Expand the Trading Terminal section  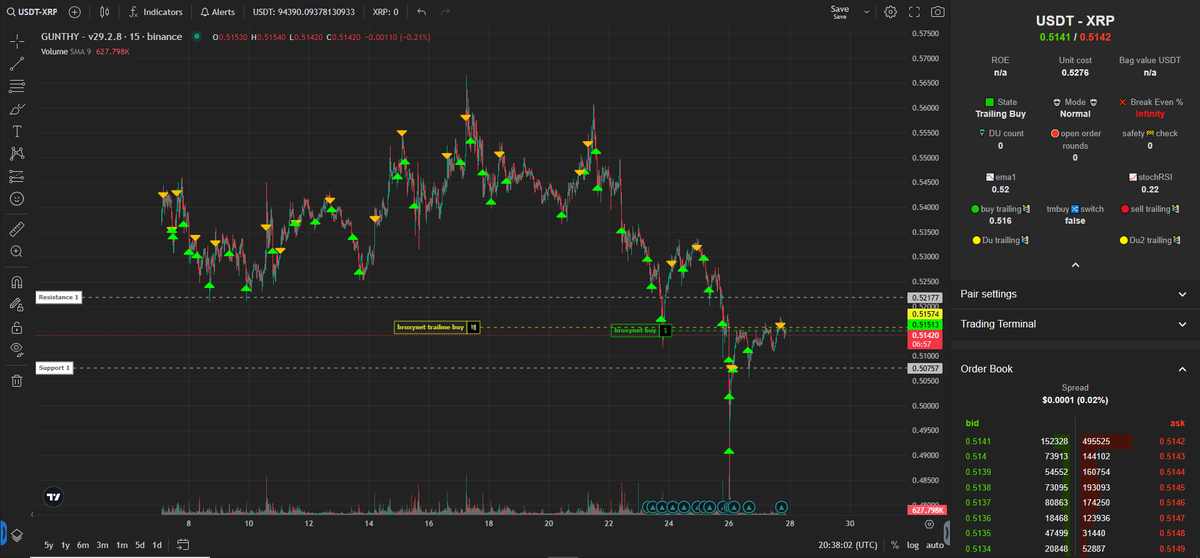pos(1075,324)
